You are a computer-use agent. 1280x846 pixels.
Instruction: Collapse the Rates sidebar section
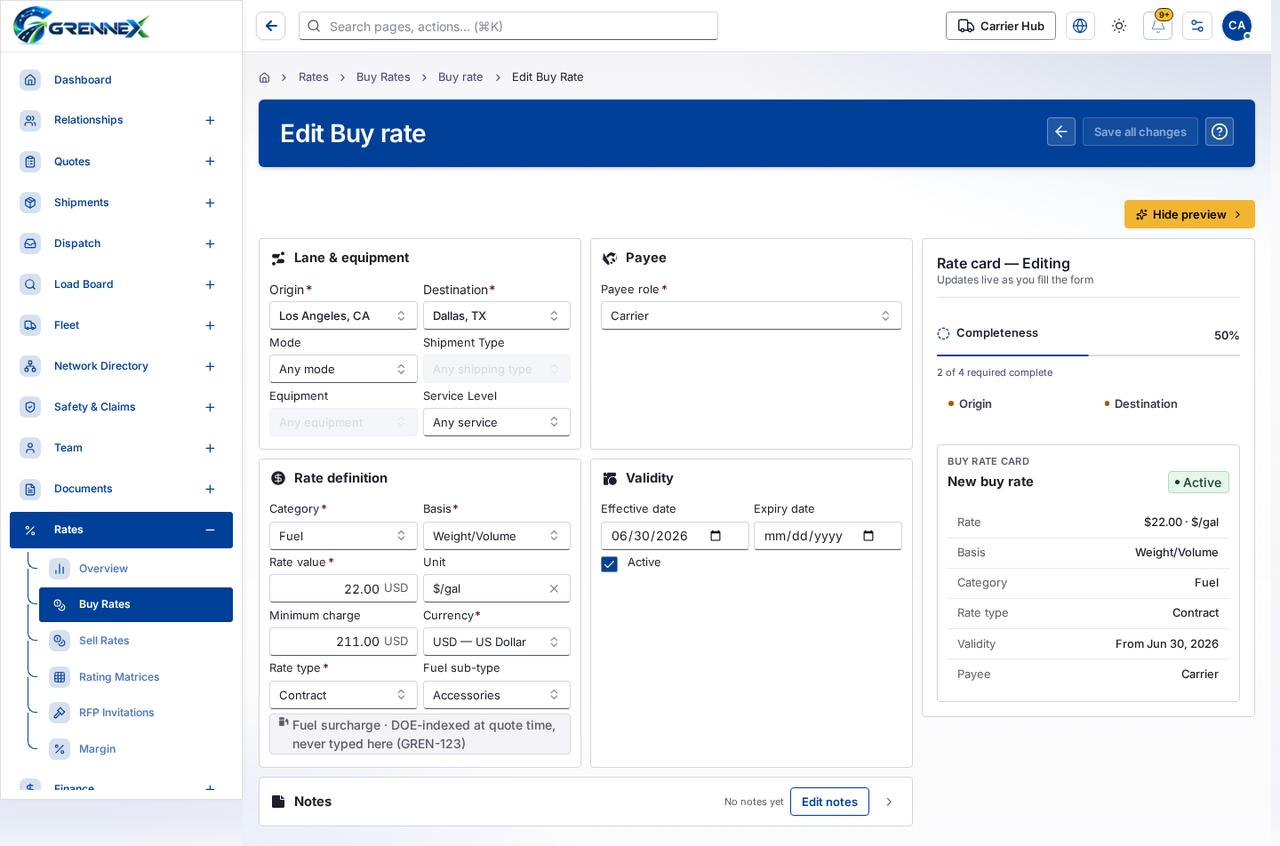(210, 530)
